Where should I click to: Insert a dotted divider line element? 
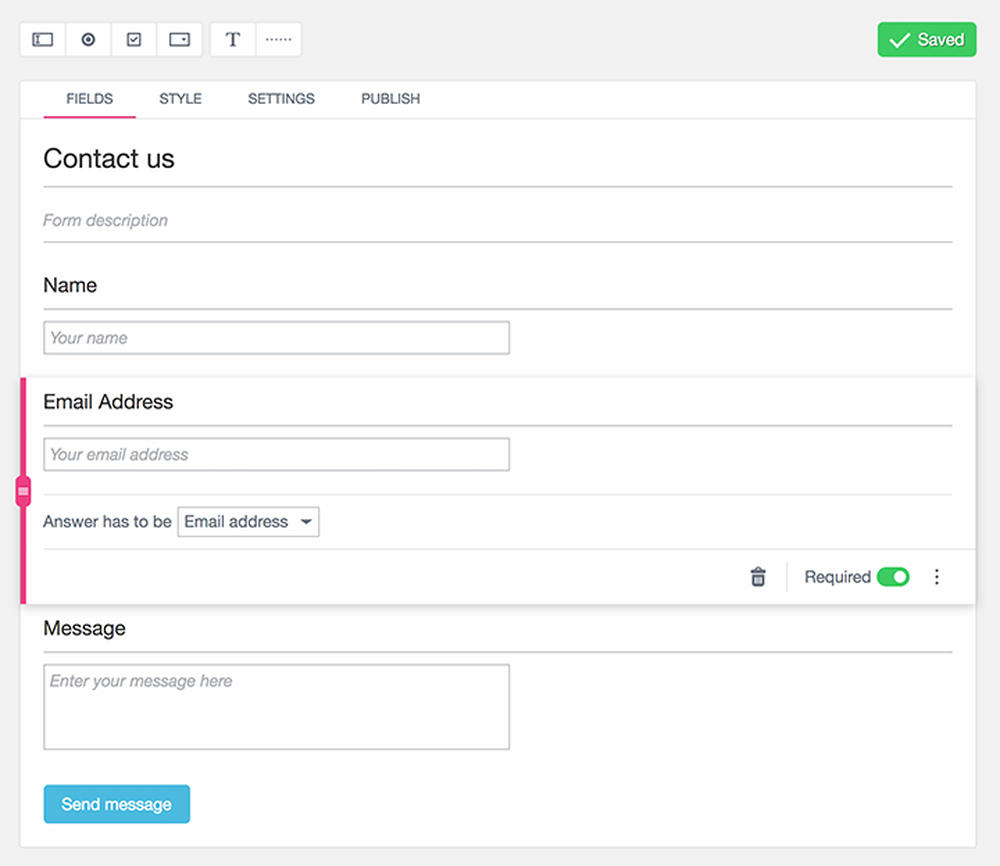click(x=279, y=40)
